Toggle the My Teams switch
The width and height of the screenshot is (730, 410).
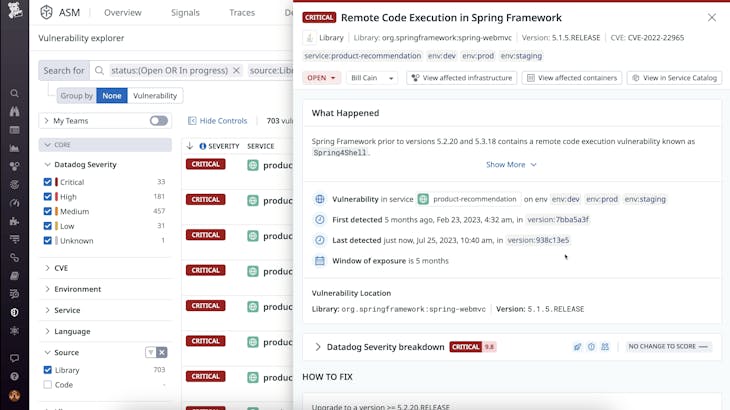pyautogui.click(x=159, y=121)
